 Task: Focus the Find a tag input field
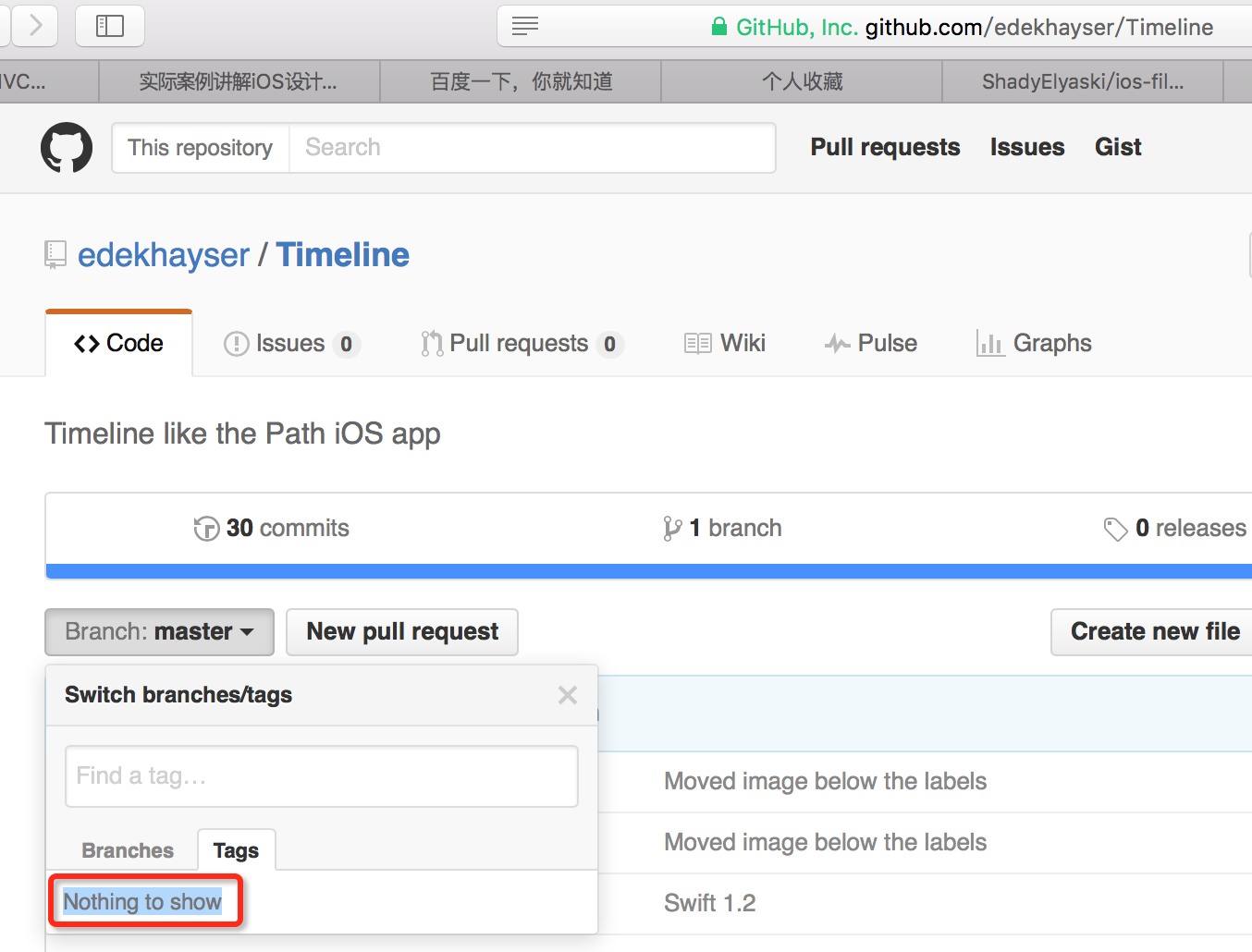point(322,776)
